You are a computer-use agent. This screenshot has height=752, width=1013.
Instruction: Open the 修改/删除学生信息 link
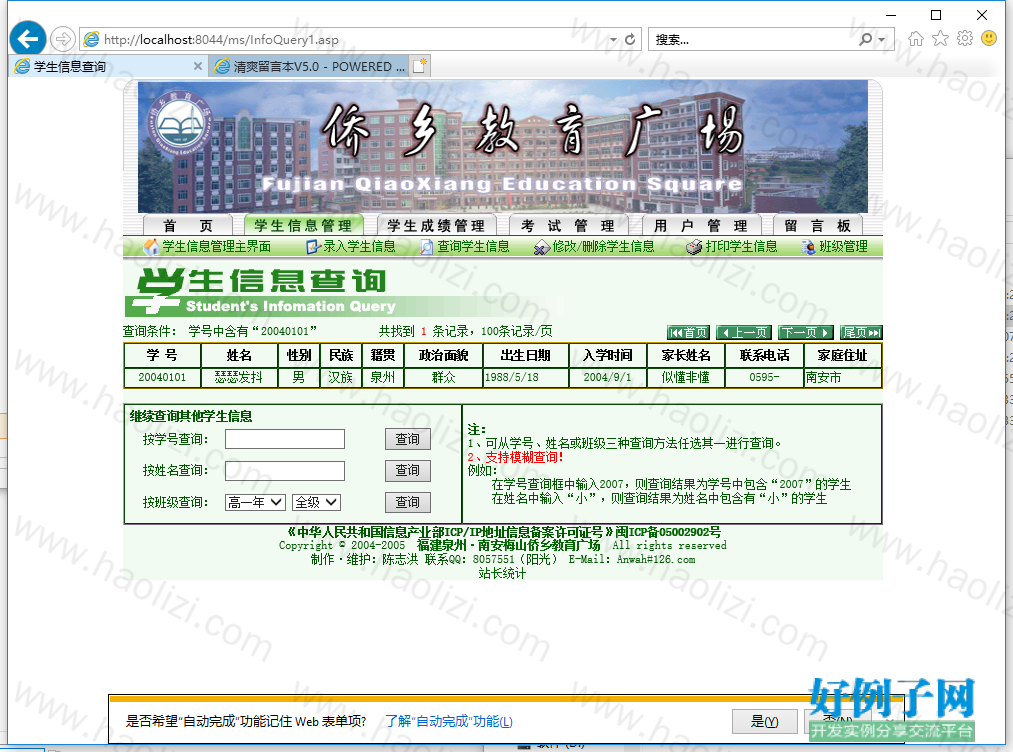[x=603, y=246]
